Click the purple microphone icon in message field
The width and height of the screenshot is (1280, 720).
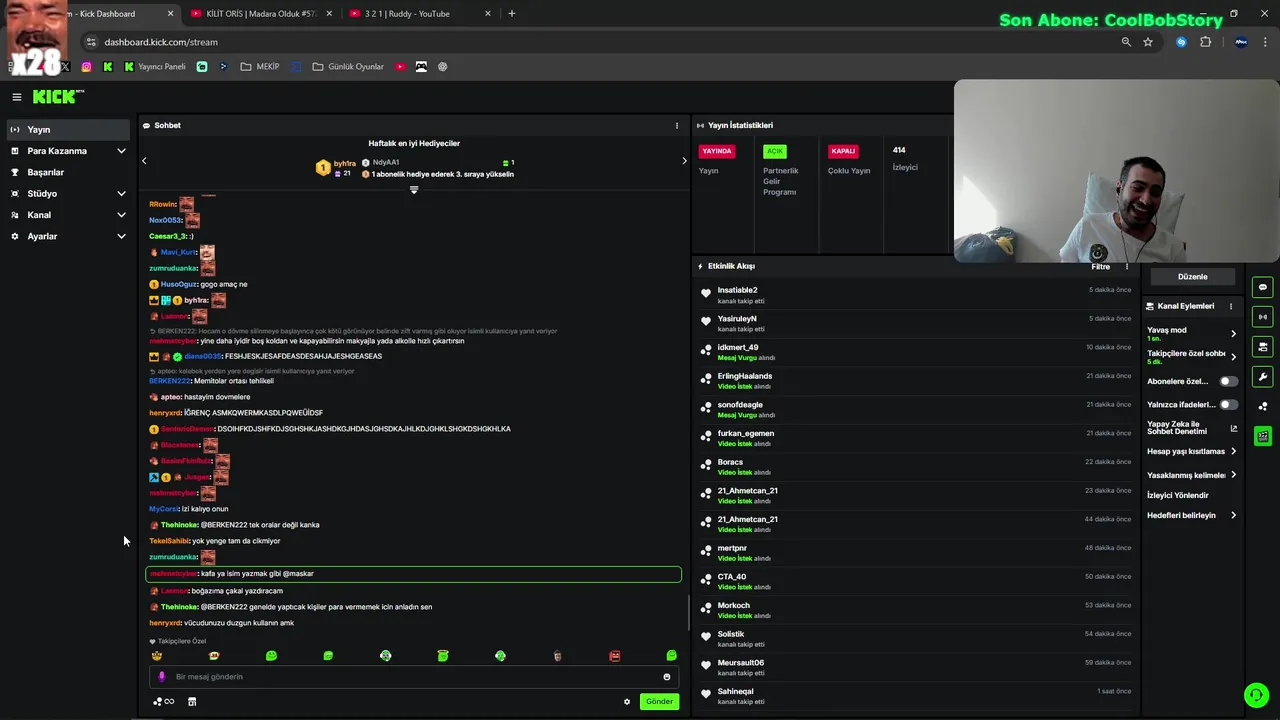[x=162, y=677]
